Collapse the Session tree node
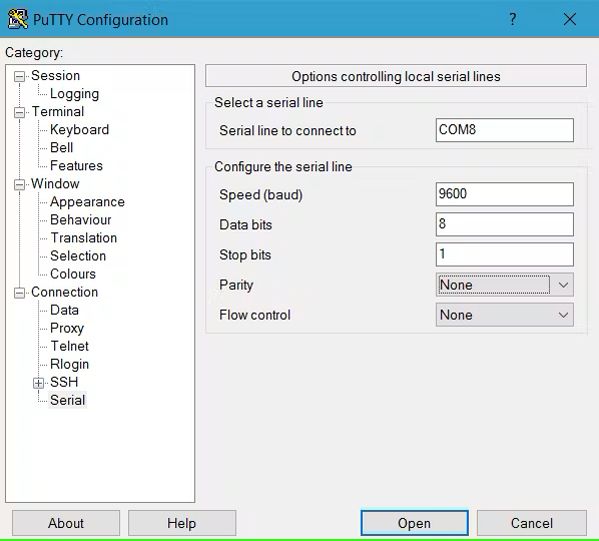 click(x=19, y=76)
